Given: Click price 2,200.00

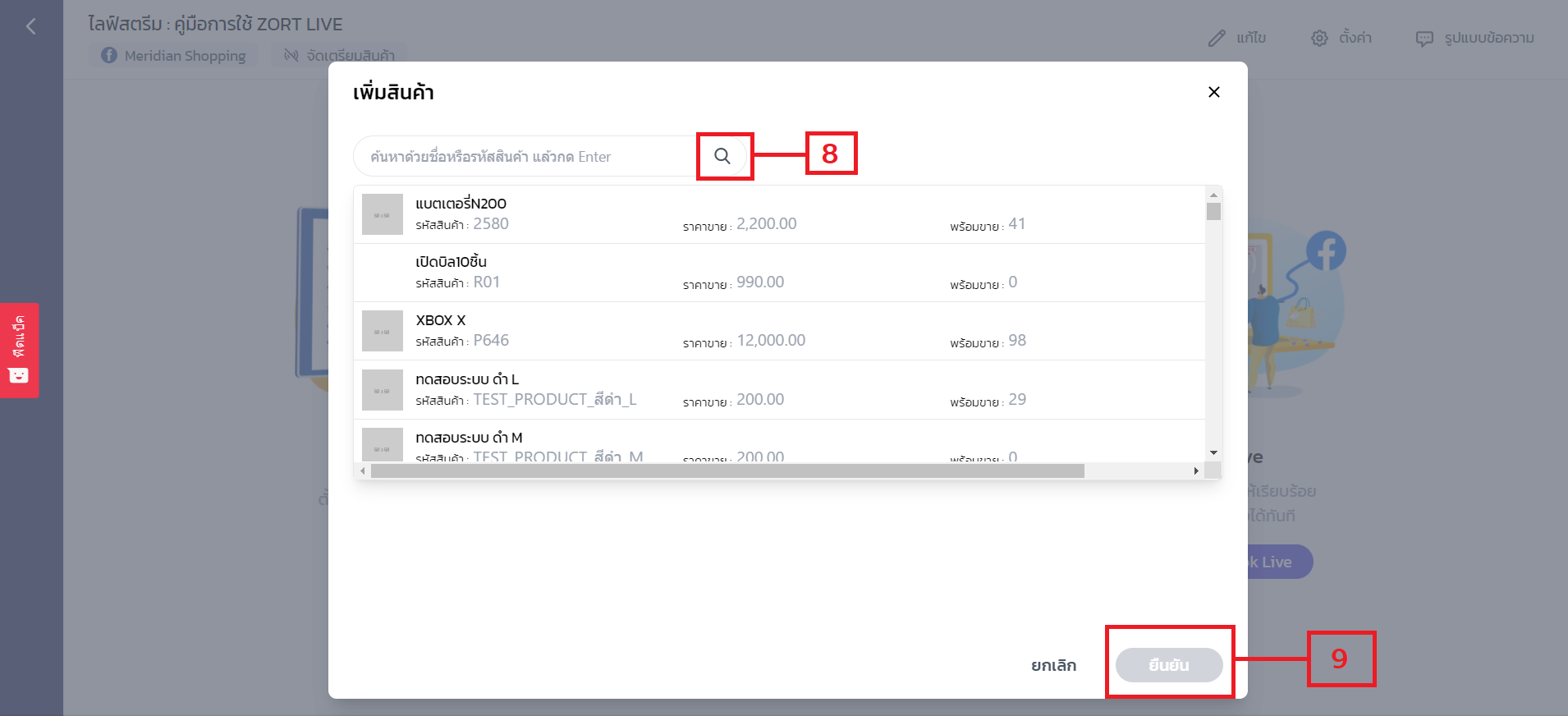Looking at the screenshot, I should point(767,223).
